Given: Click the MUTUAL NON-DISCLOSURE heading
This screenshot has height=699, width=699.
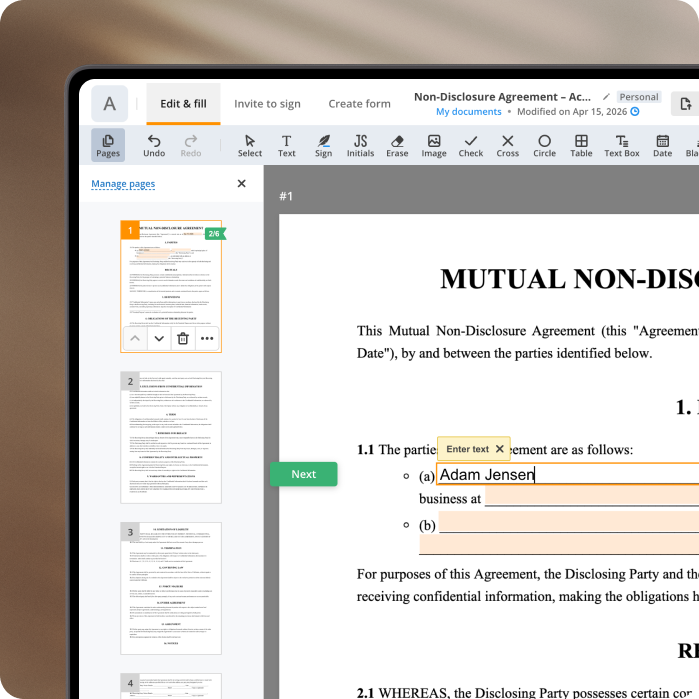Looking at the screenshot, I should click(x=569, y=280).
